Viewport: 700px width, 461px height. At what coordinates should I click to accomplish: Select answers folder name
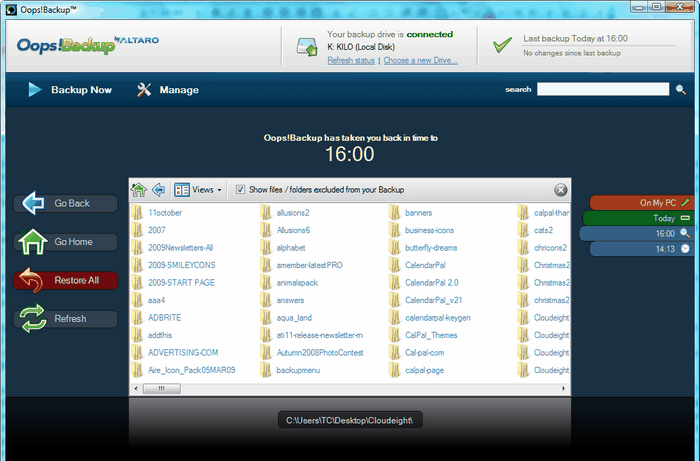click(290, 300)
